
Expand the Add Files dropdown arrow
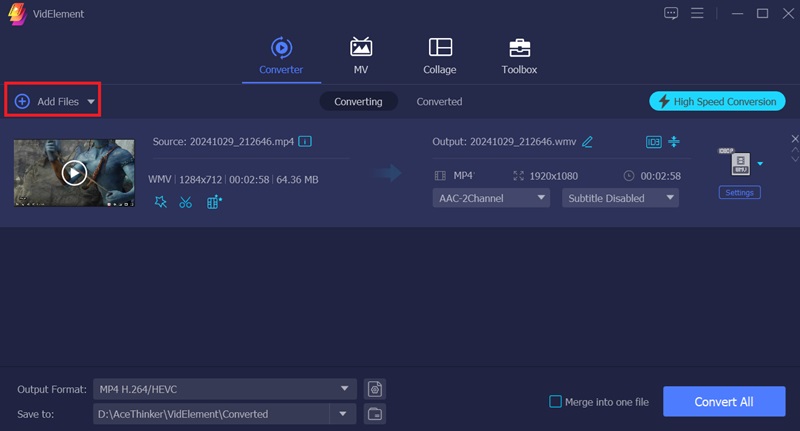91,102
